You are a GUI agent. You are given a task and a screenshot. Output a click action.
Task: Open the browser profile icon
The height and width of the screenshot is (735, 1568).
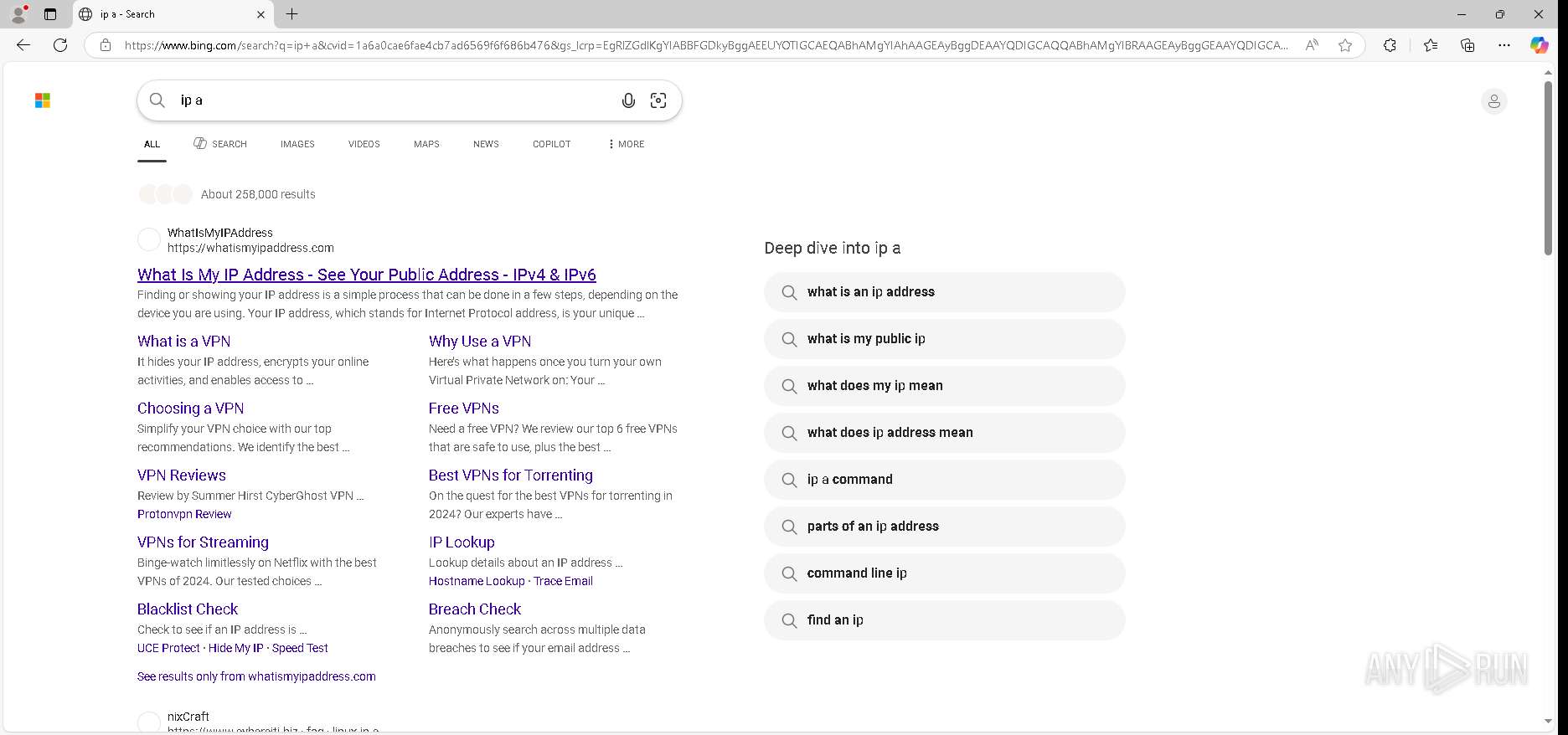[18, 14]
